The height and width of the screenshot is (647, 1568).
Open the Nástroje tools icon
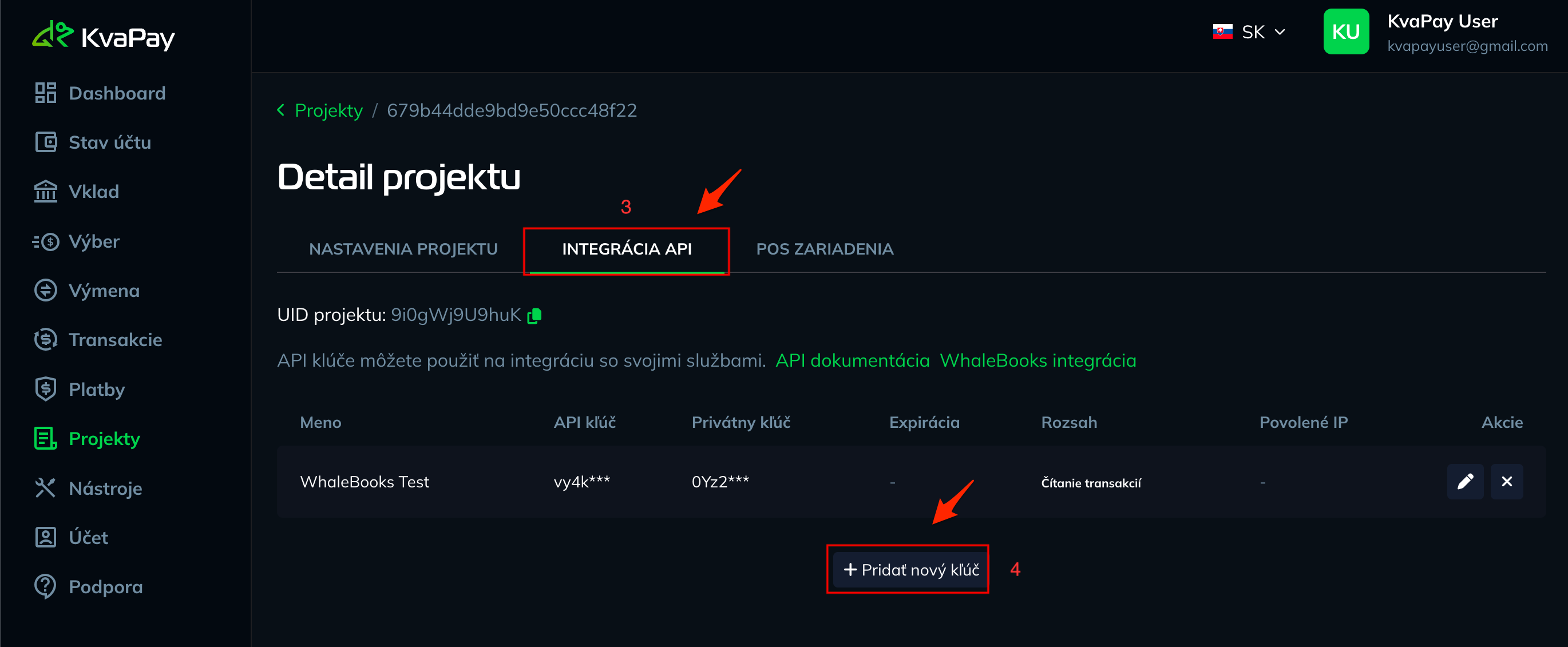tap(46, 488)
